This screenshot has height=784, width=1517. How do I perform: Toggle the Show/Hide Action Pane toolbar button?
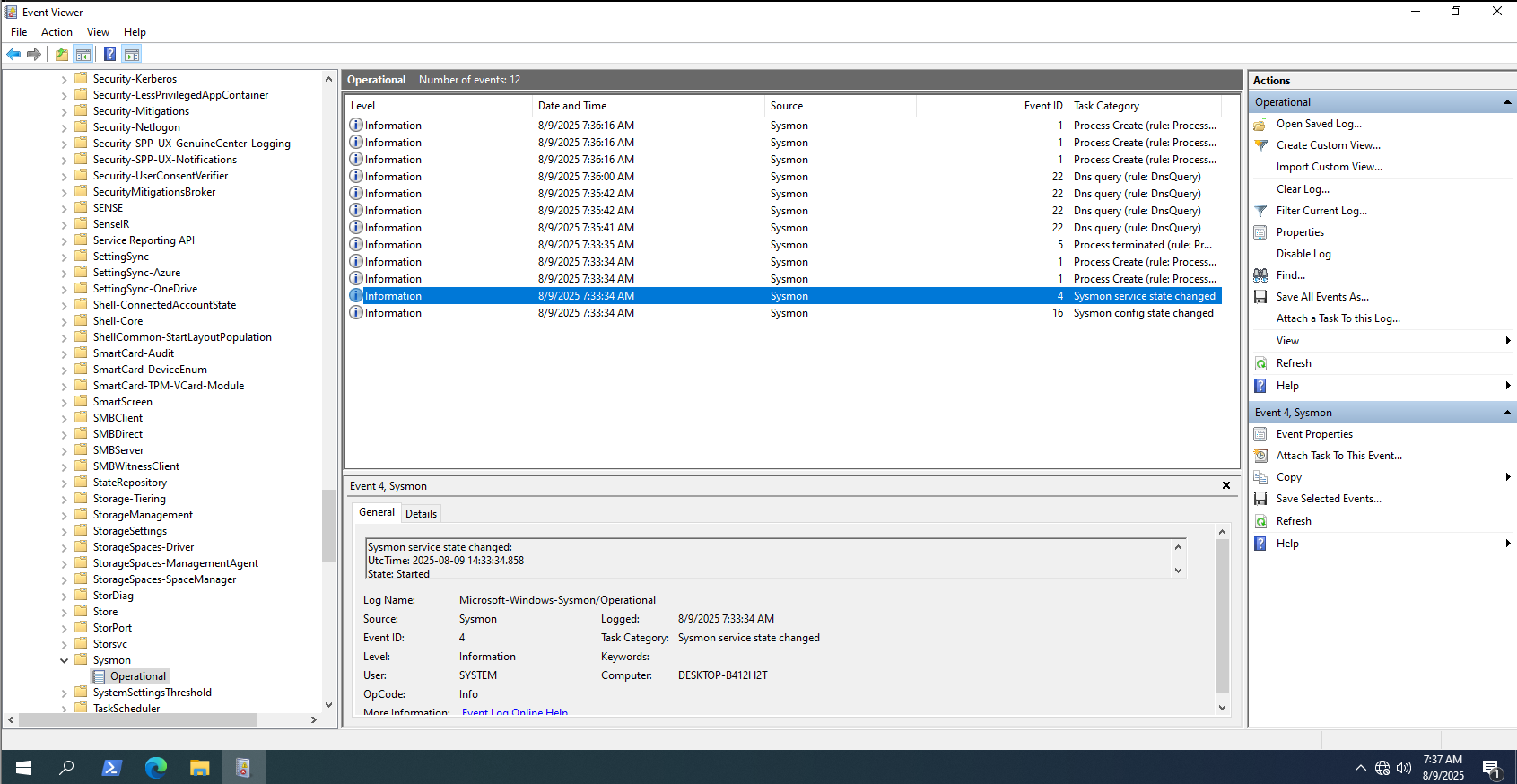[132, 54]
